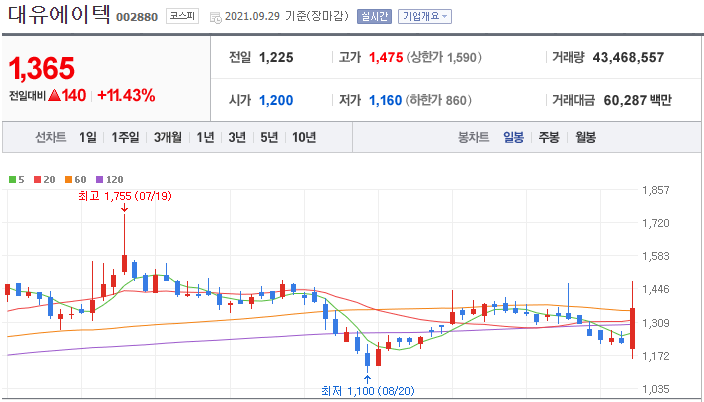Click the +11.43% change rate
The image size is (704, 402).
[x=126, y=95]
